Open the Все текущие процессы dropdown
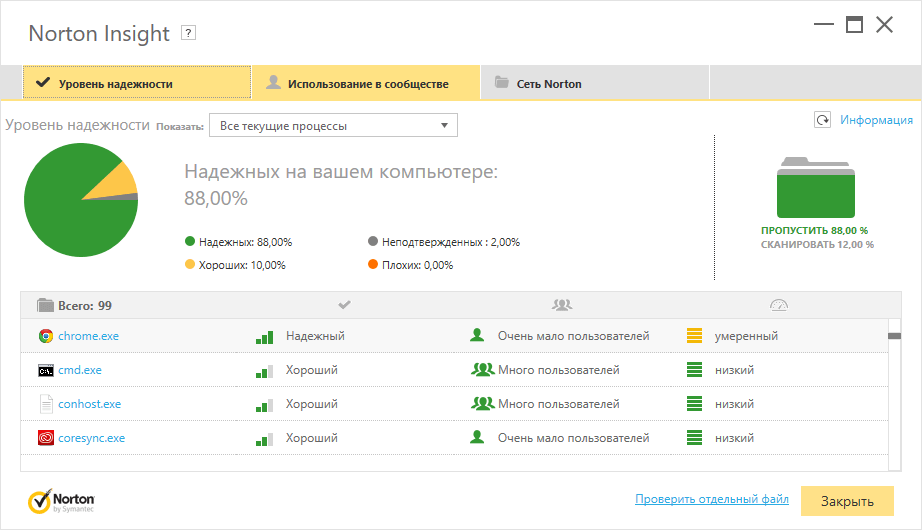Viewport: 922px width, 530px height. click(x=333, y=125)
